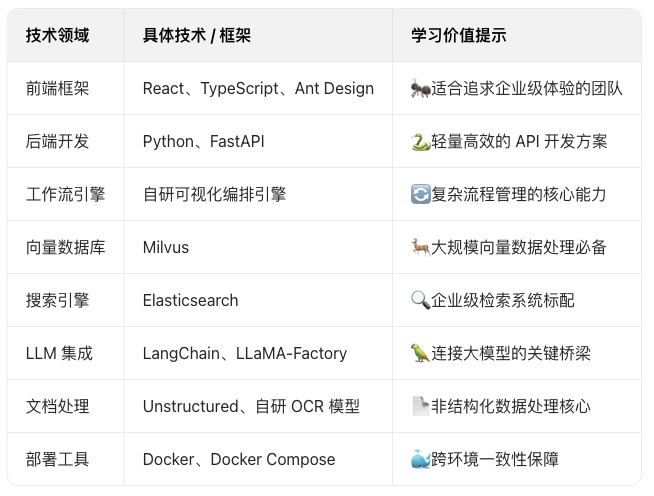654x496 pixels.
Task: Click the 技术领域 column header
Action: (58, 35)
